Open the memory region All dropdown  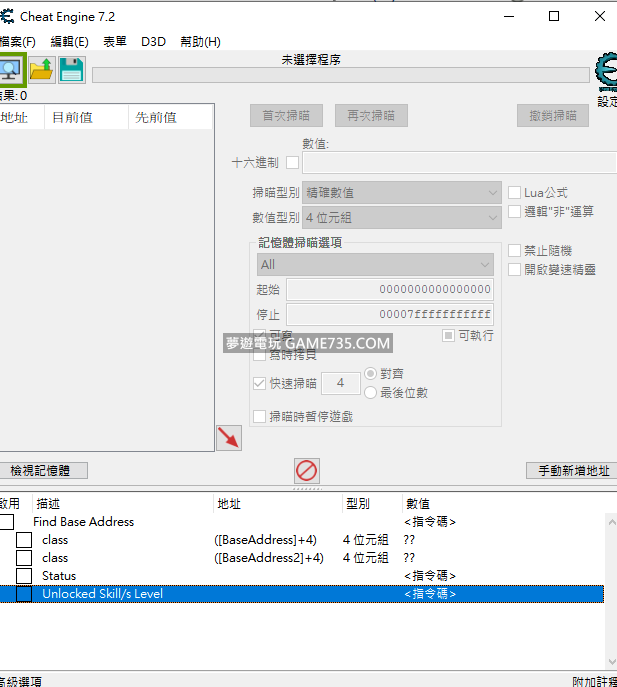point(375,265)
